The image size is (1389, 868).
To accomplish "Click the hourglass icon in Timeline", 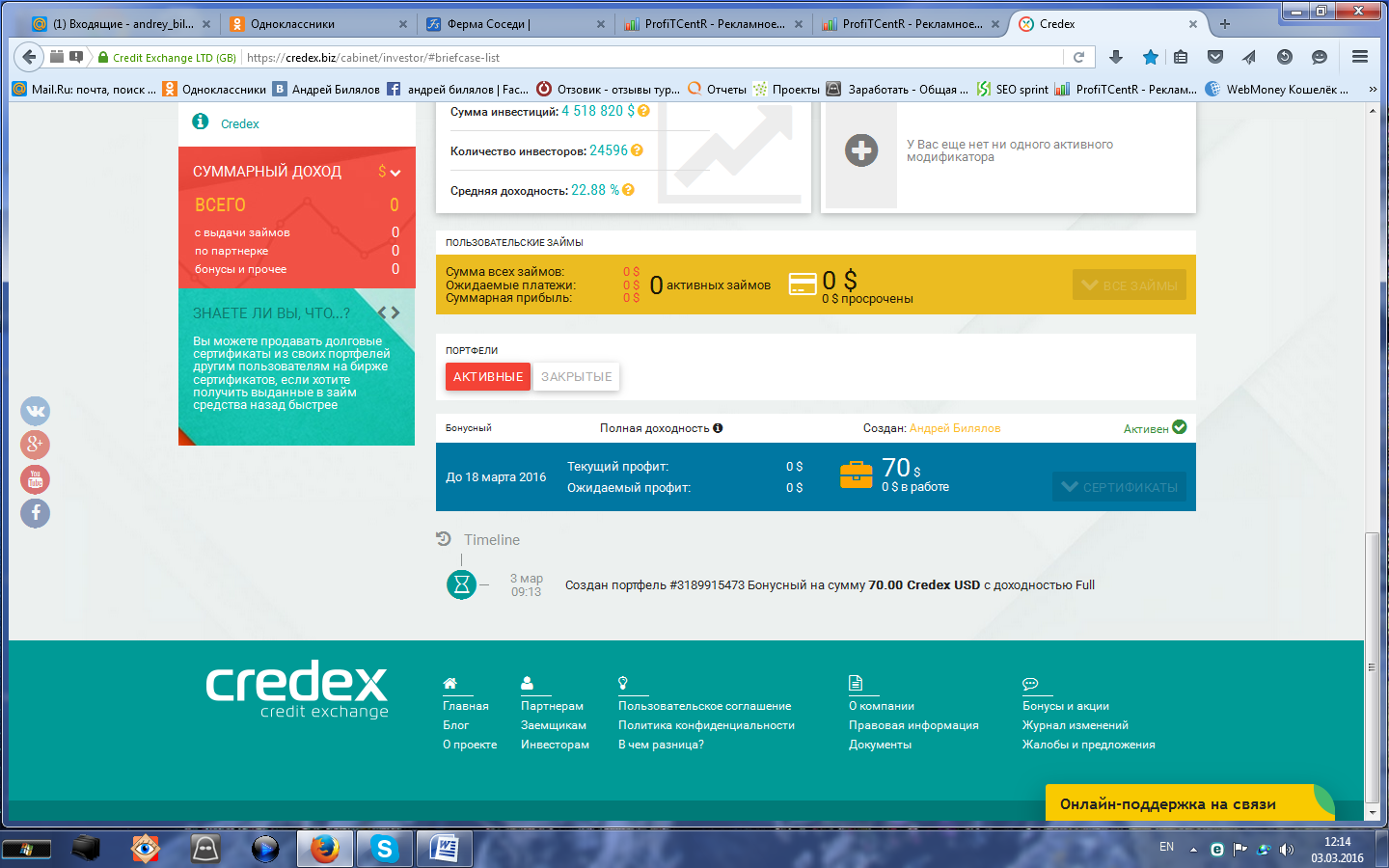I will [x=462, y=584].
